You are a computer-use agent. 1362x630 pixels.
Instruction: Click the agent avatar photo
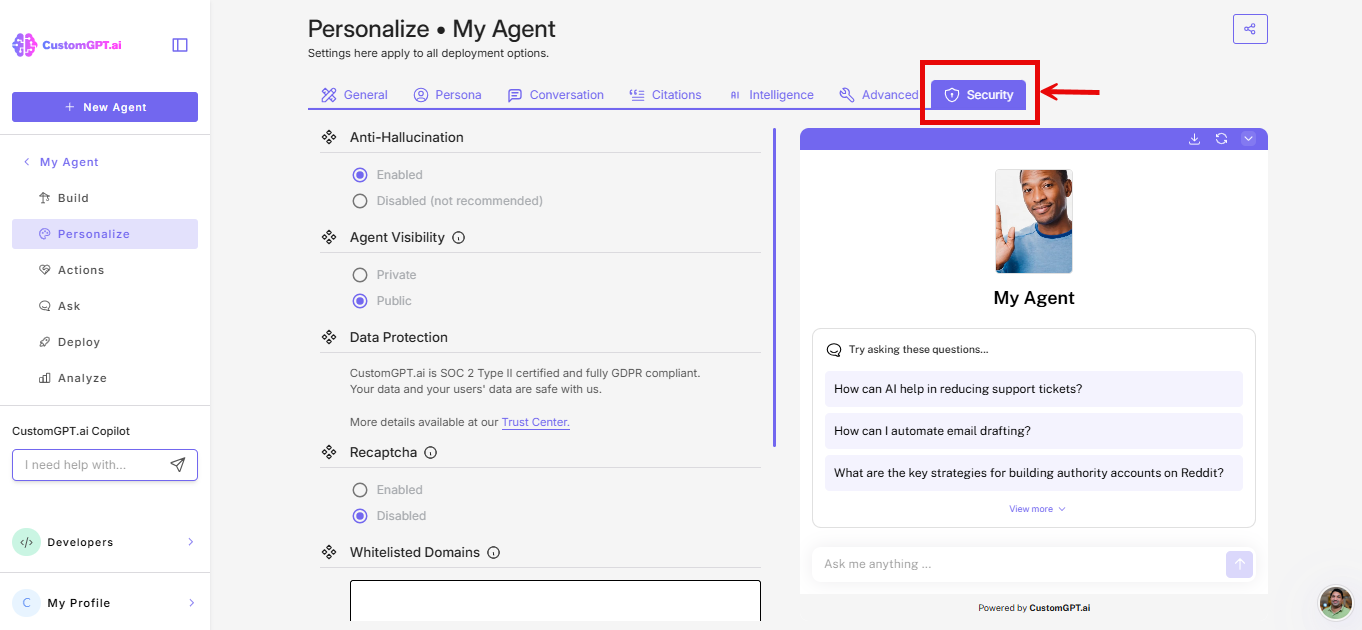click(x=1034, y=221)
